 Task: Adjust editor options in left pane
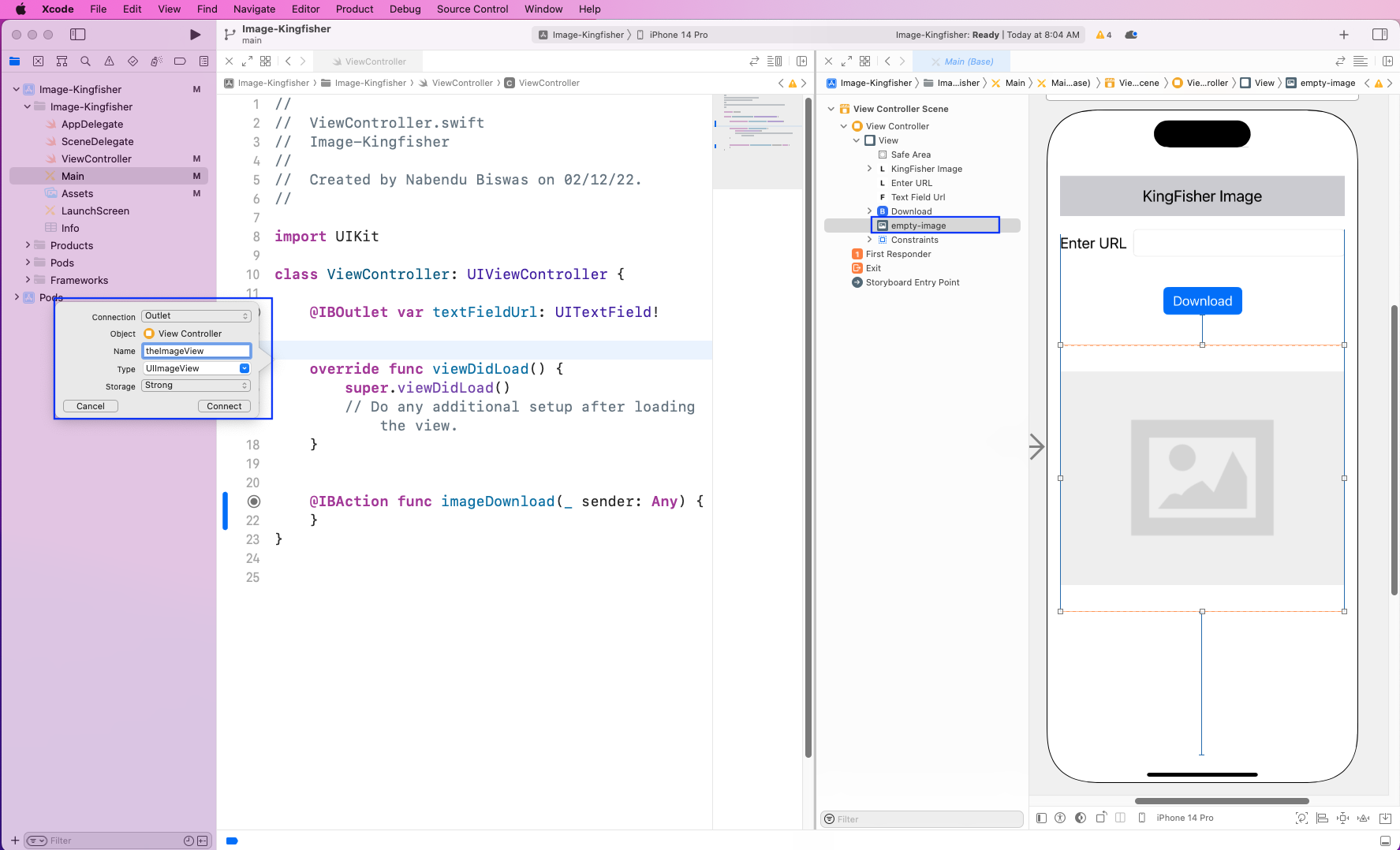(775, 62)
